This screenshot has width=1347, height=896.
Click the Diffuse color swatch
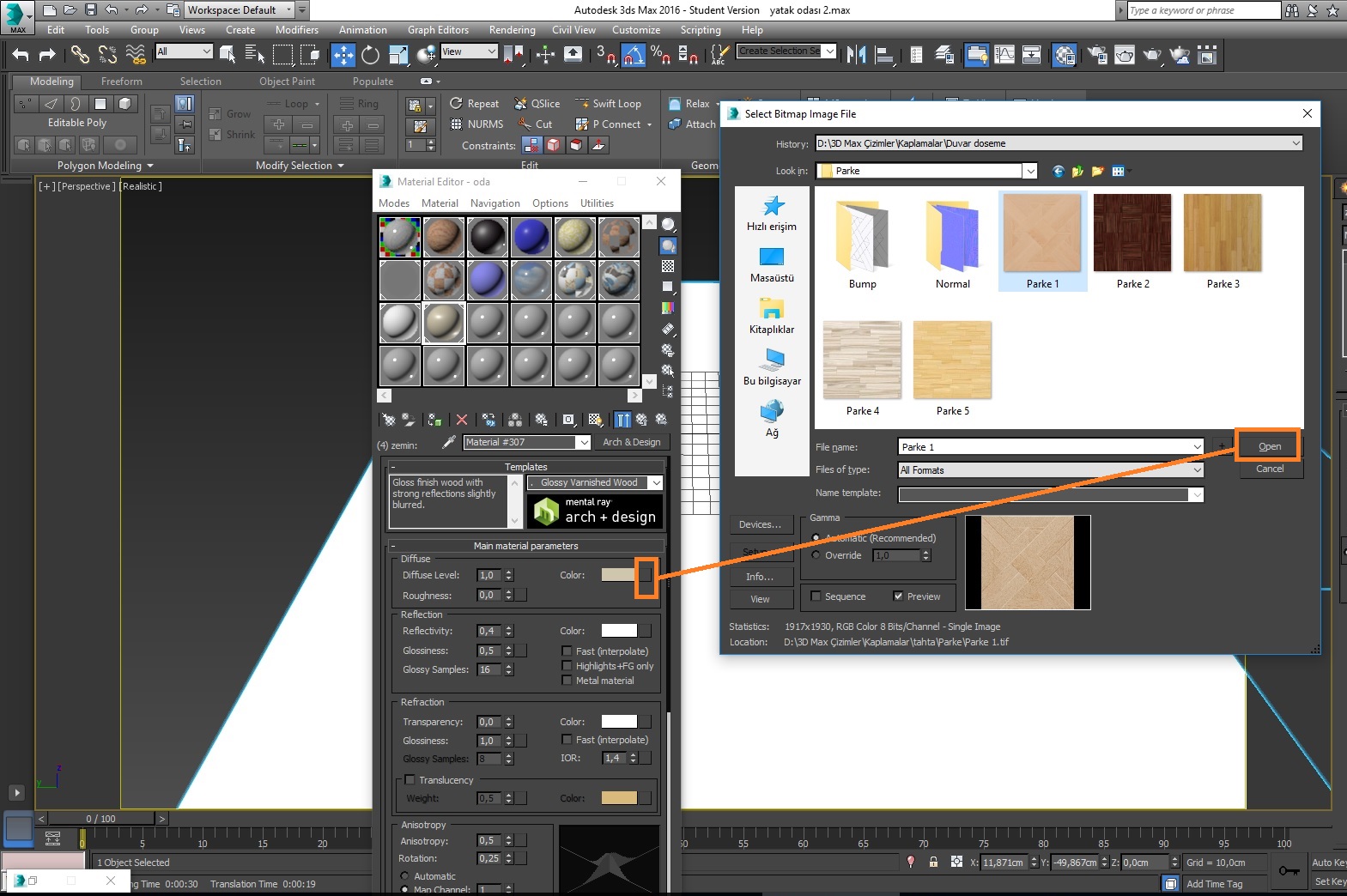pos(618,575)
